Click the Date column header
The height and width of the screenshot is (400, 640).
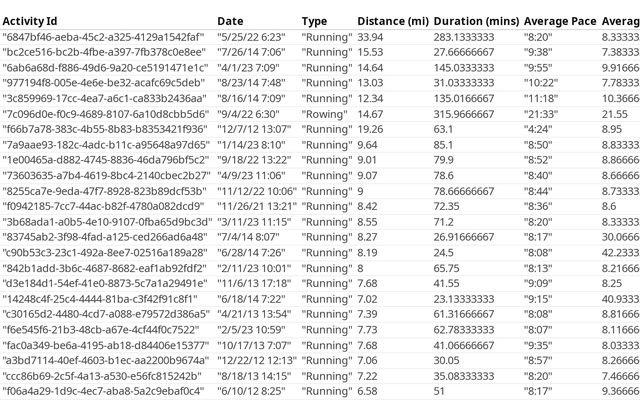(x=230, y=21)
